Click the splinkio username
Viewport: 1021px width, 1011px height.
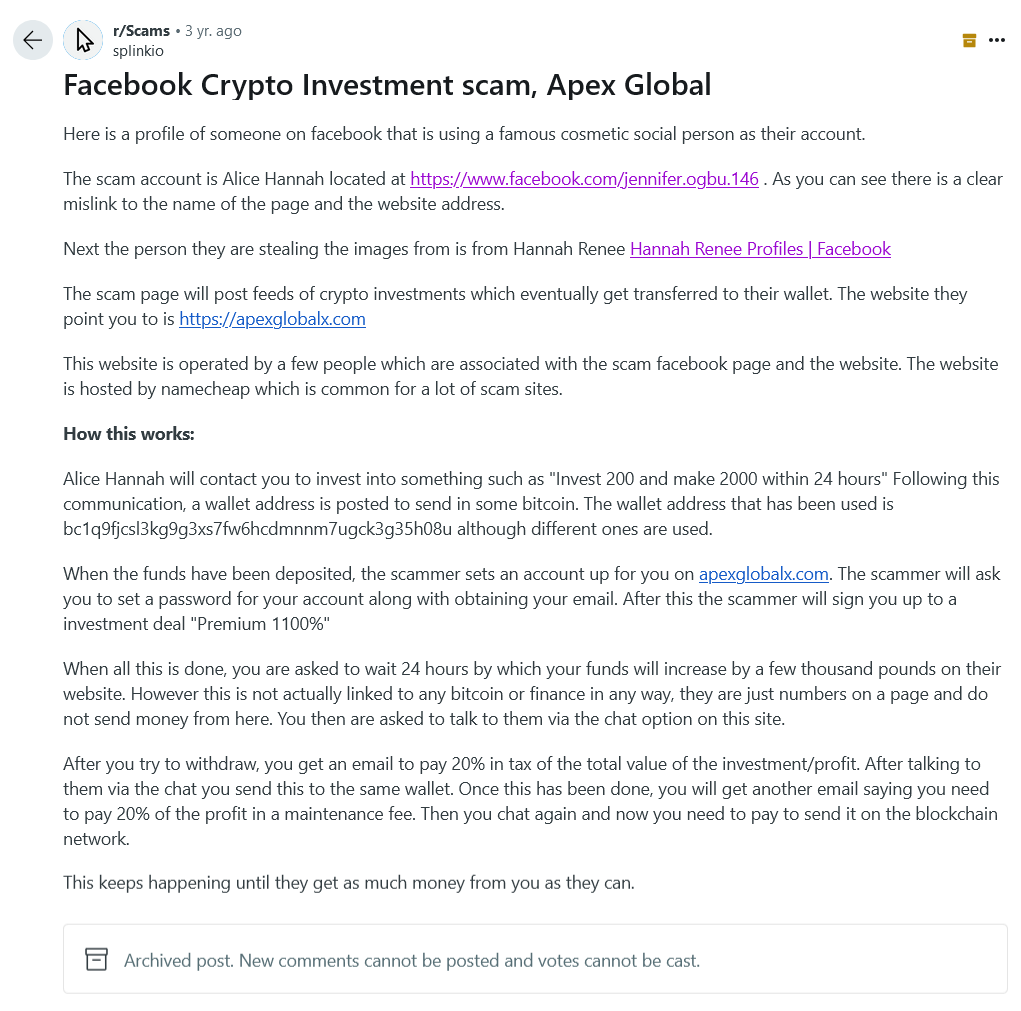point(137,49)
